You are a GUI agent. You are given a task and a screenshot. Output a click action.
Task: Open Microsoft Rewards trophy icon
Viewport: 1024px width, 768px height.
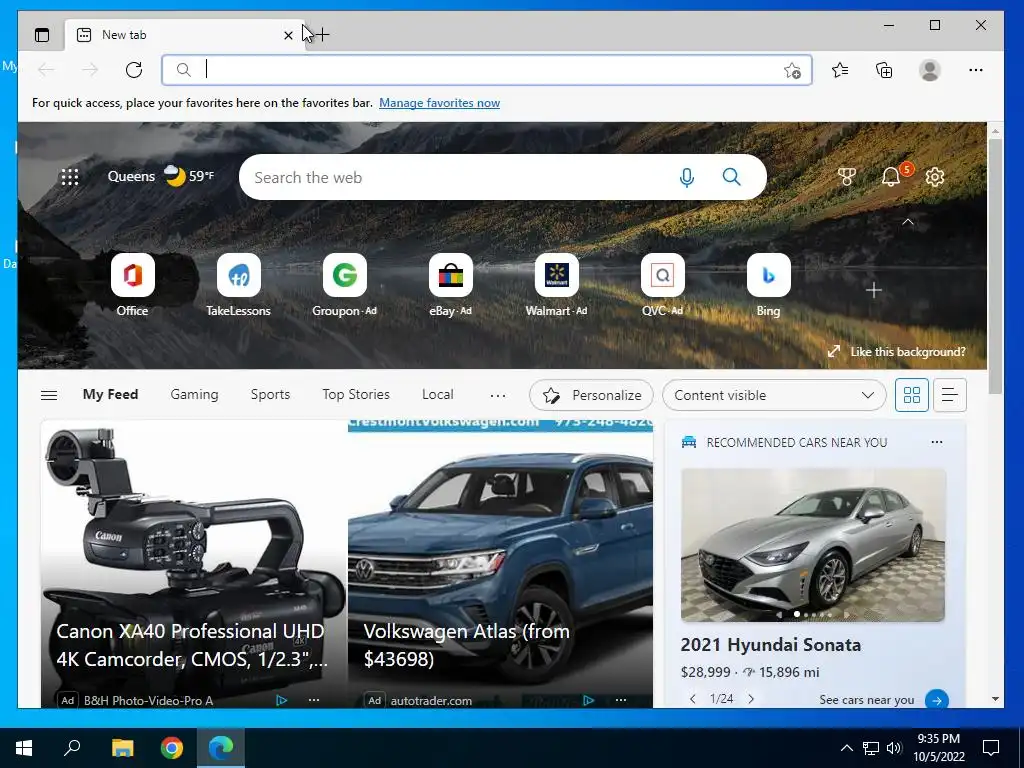point(846,176)
